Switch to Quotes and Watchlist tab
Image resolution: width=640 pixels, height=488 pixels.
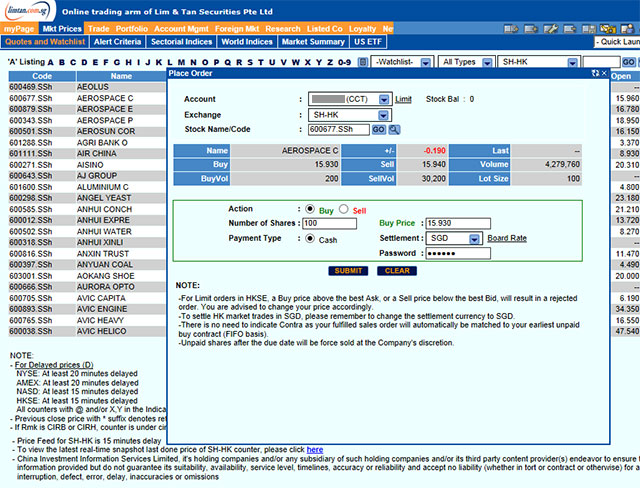tap(45, 42)
